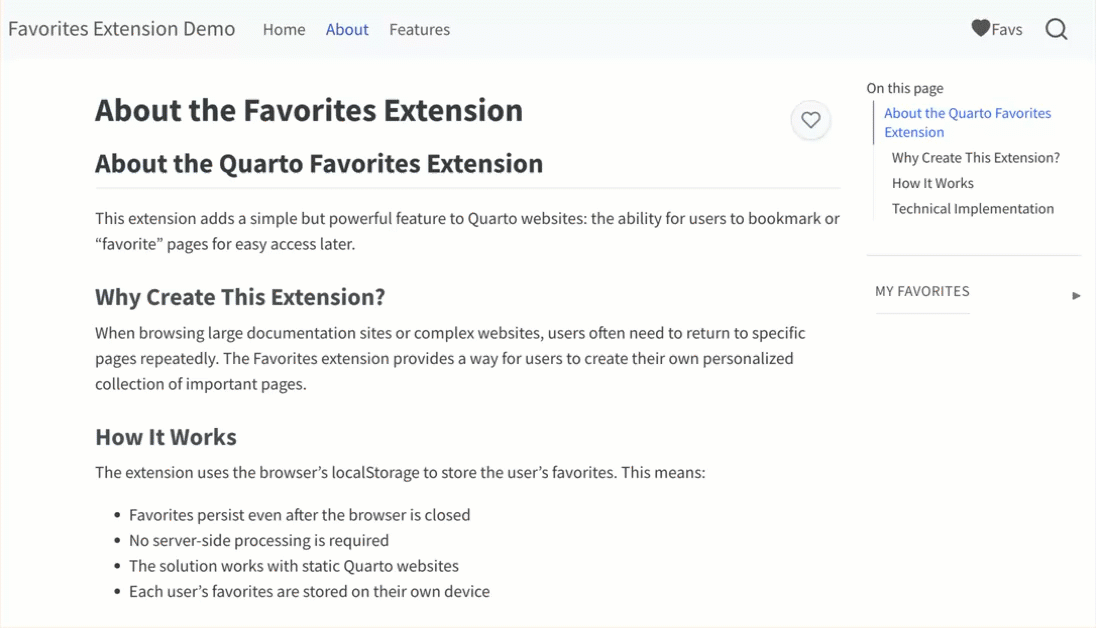Toggle the page favorite heart button
1096x628 pixels.
pyautogui.click(x=811, y=120)
